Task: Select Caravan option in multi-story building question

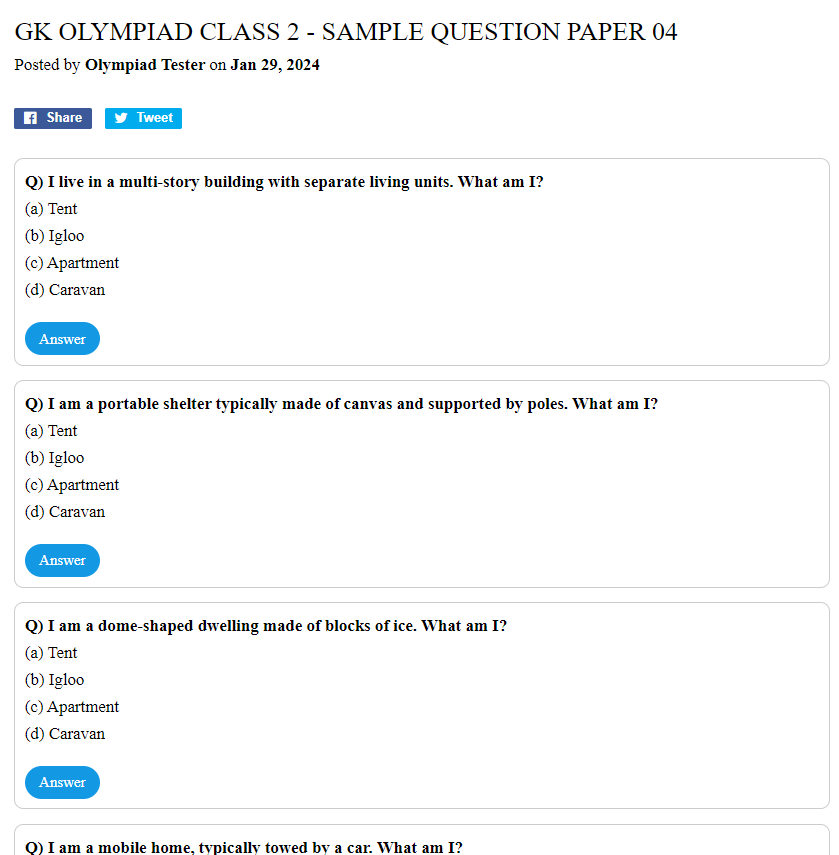Action: [65, 290]
